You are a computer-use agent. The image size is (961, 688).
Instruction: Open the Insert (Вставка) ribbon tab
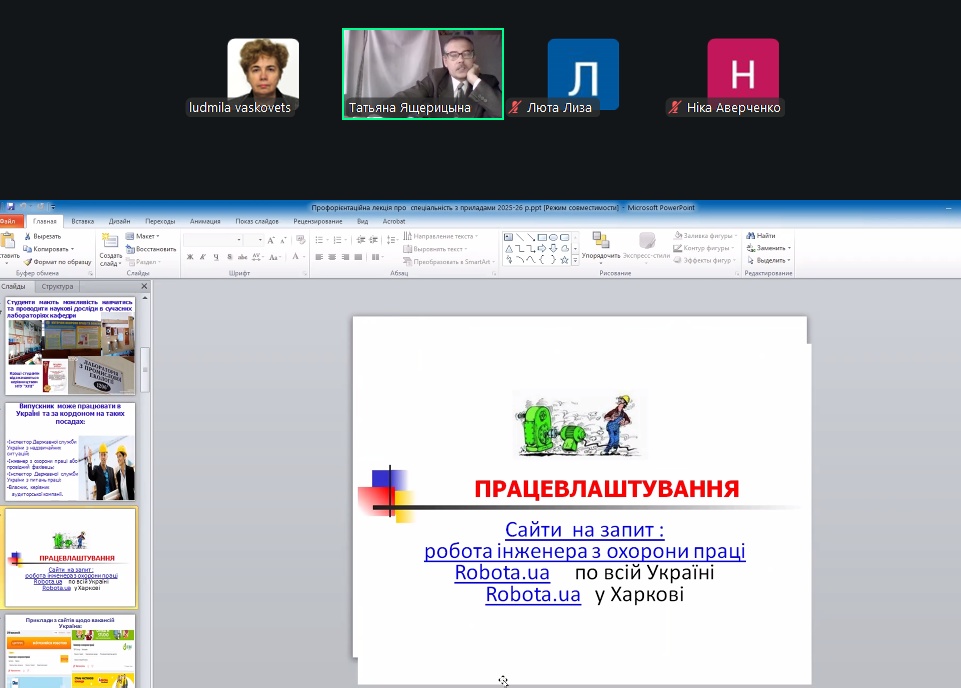[83, 221]
